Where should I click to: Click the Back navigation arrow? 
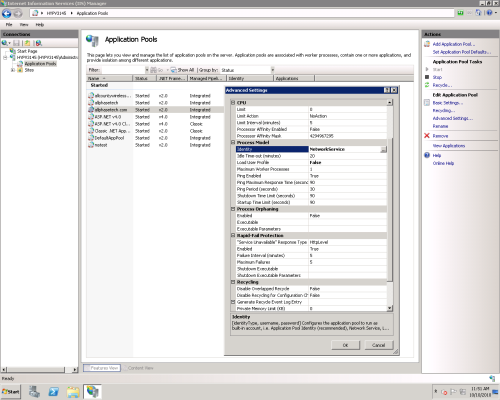click(x=6, y=13)
